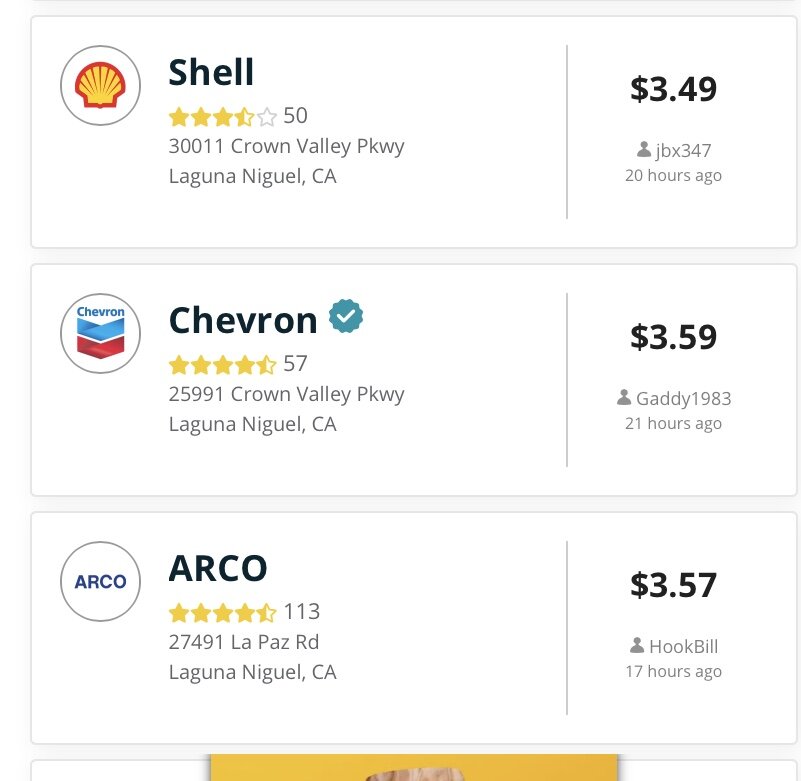Select the $3.49 Shell price
The width and height of the screenshot is (801, 781).
click(673, 89)
